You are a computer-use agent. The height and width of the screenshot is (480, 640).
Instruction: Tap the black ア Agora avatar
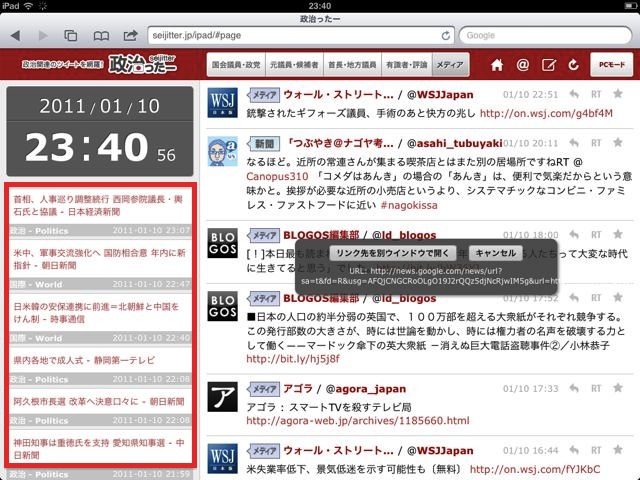222,397
